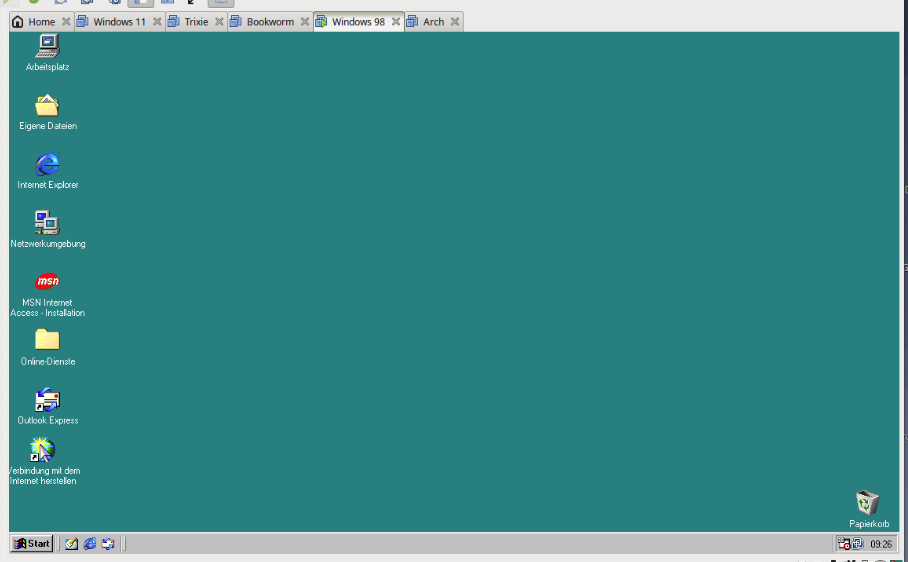Close the Bookworm tab
The width and height of the screenshot is (908, 562).
305,22
